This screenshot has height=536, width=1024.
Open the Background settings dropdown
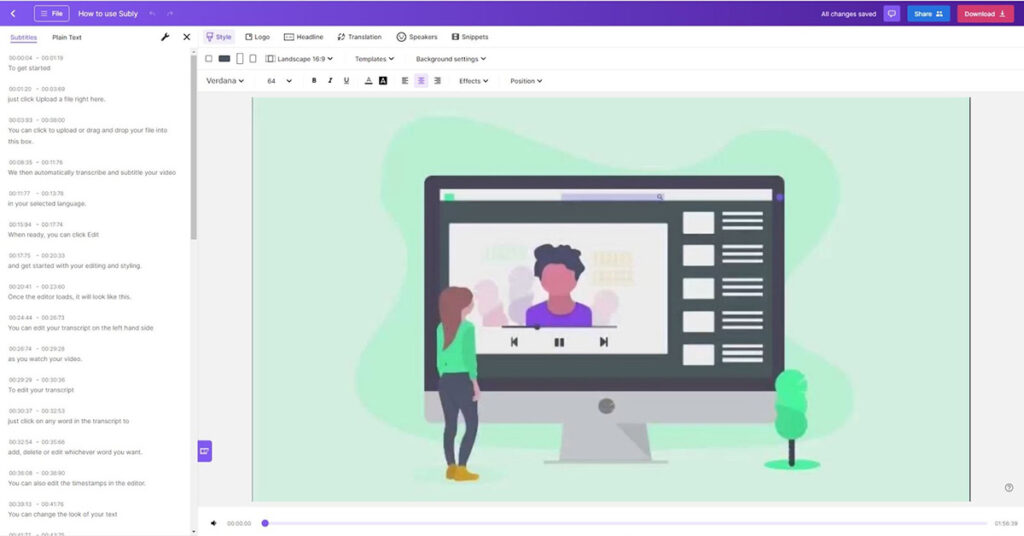(450, 59)
